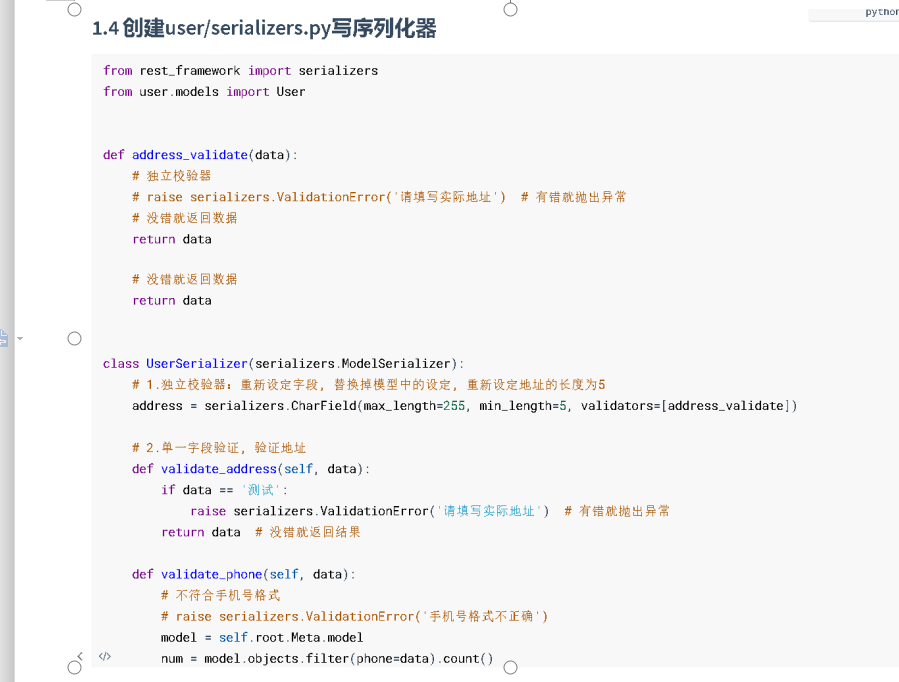The image size is (899, 682).
Task: Open the dropdown arrow beside the document icon
Action: pos(20,338)
